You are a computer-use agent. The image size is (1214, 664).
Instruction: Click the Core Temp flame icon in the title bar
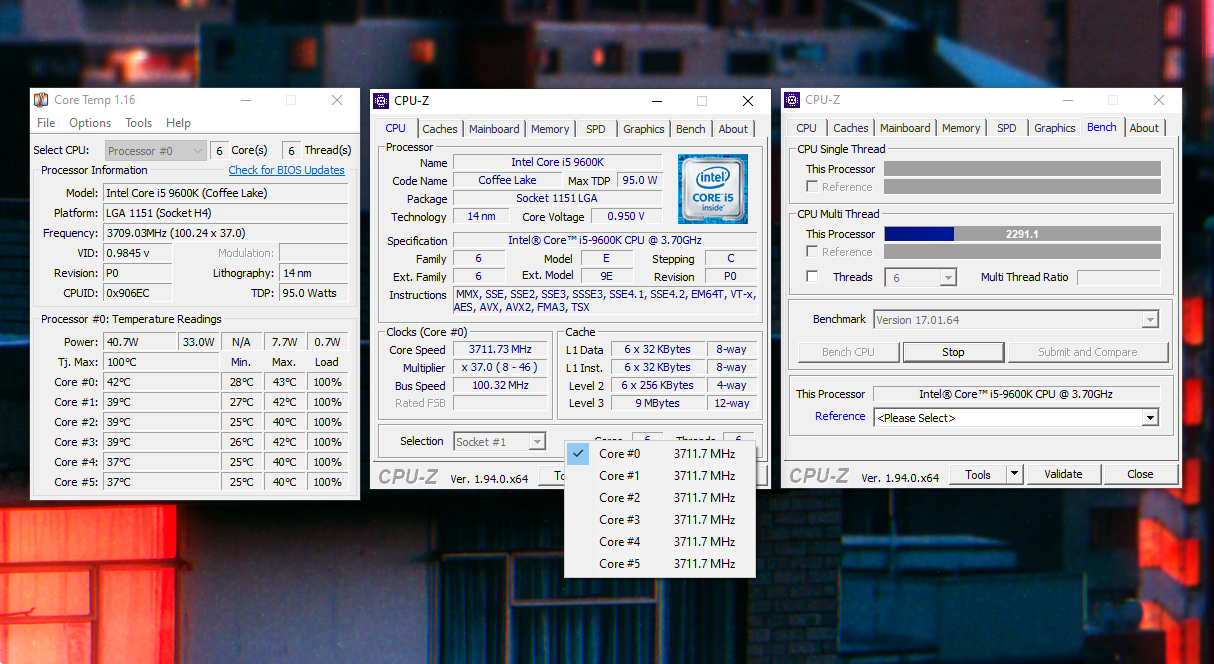(40, 100)
